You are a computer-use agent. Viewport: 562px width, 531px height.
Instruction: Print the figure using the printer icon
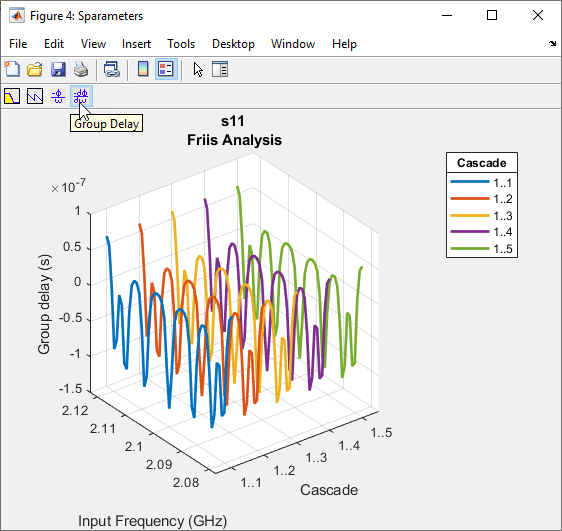(81, 69)
